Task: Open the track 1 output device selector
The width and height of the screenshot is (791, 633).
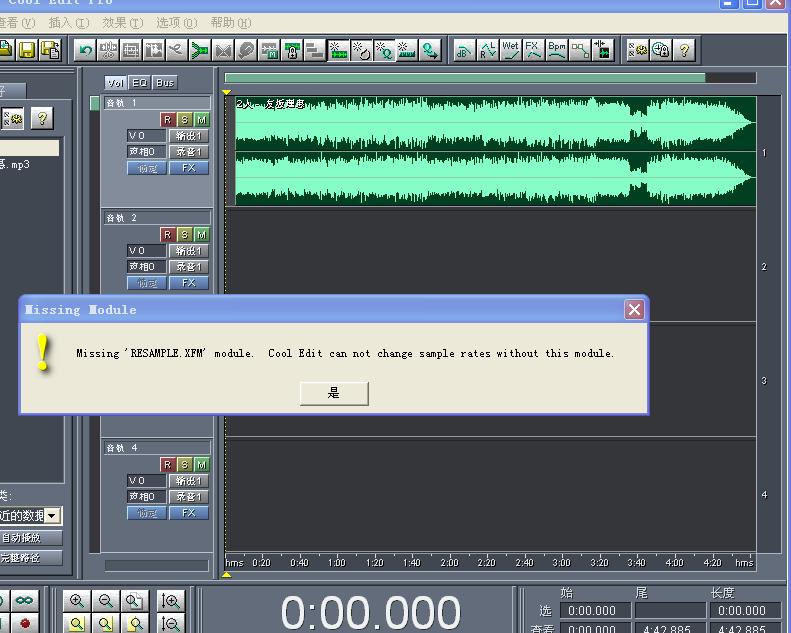Action: click(188, 136)
